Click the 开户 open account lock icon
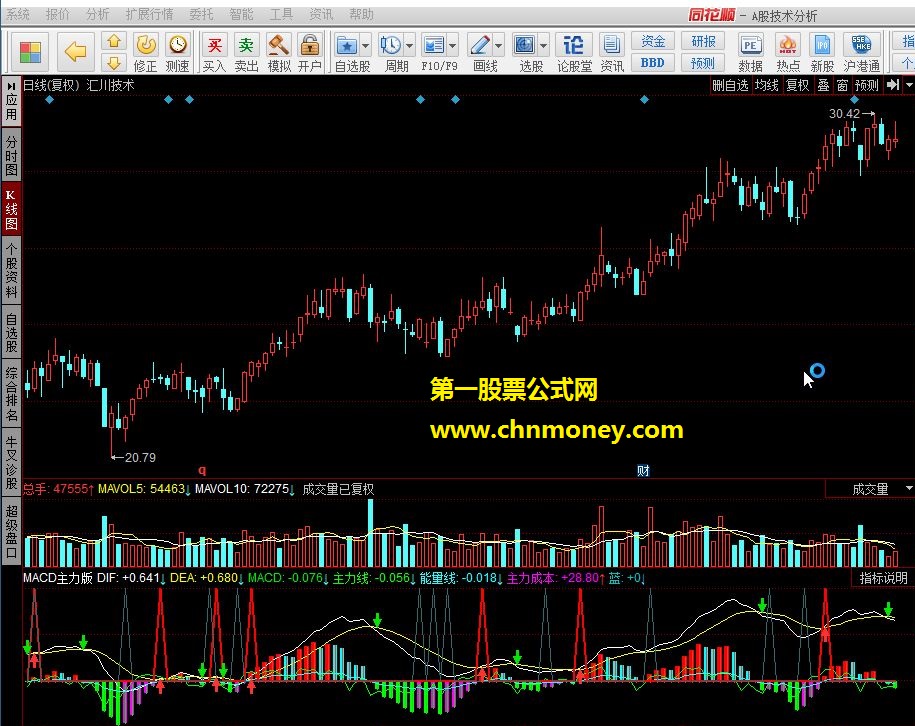915x726 pixels. click(x=310, y=53)
